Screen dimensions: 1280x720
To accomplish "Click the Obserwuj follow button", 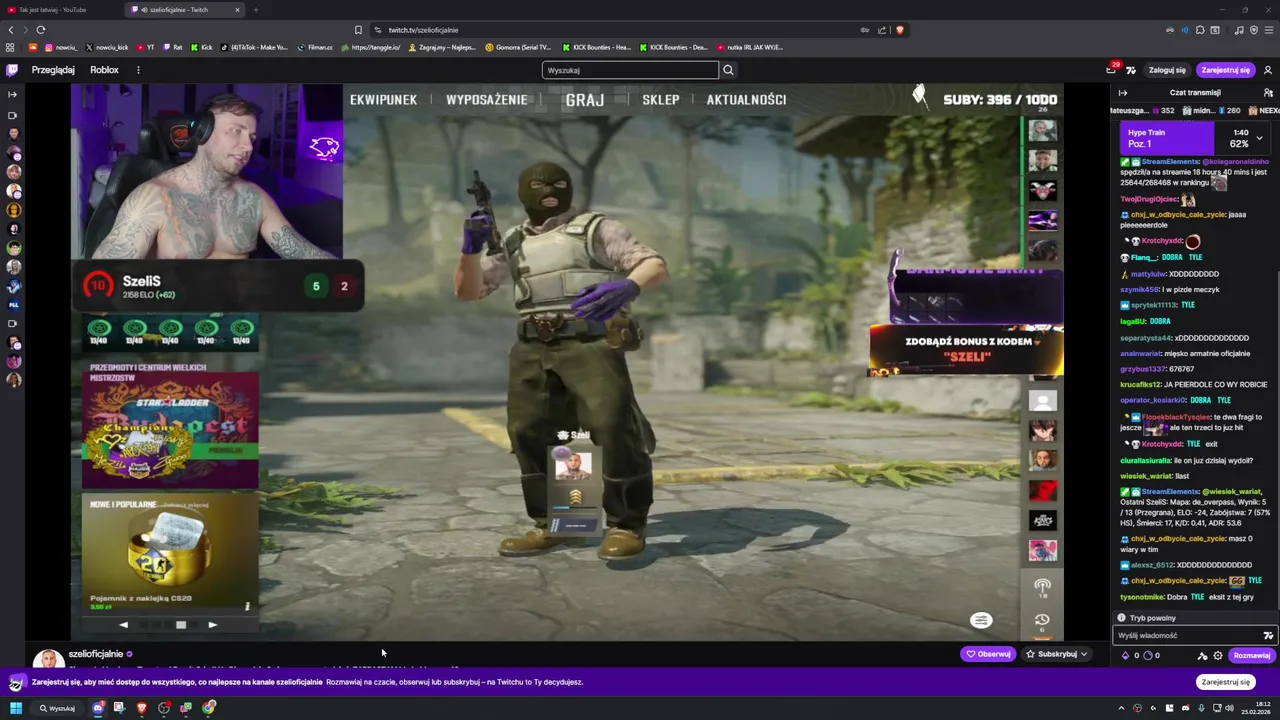I will click(x=988, y=654).
